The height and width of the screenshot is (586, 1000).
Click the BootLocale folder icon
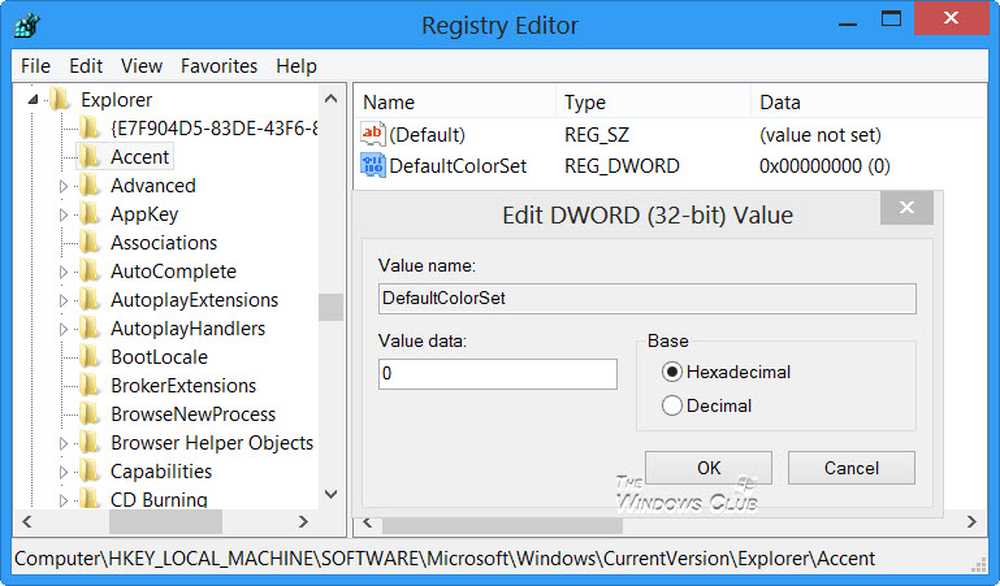[90, 357]
